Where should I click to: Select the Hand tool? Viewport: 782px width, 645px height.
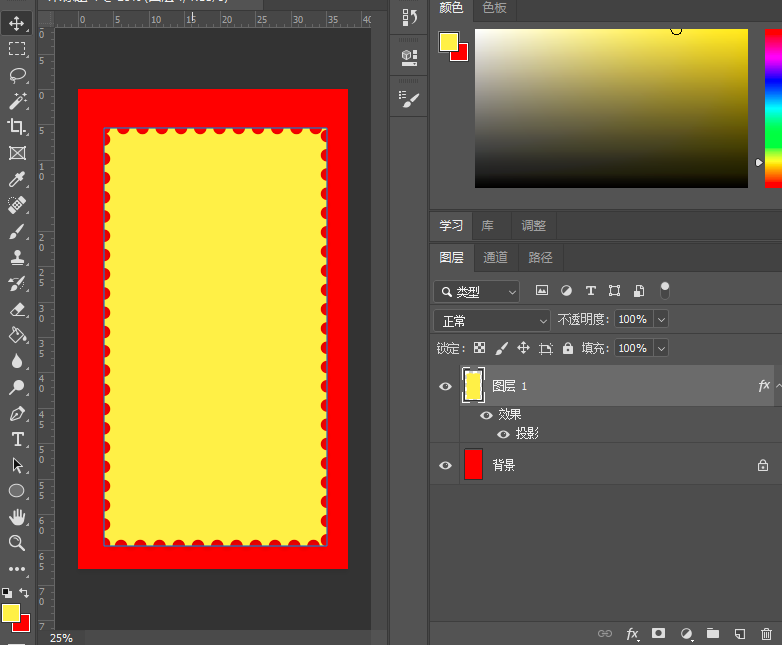coord(17,517)
